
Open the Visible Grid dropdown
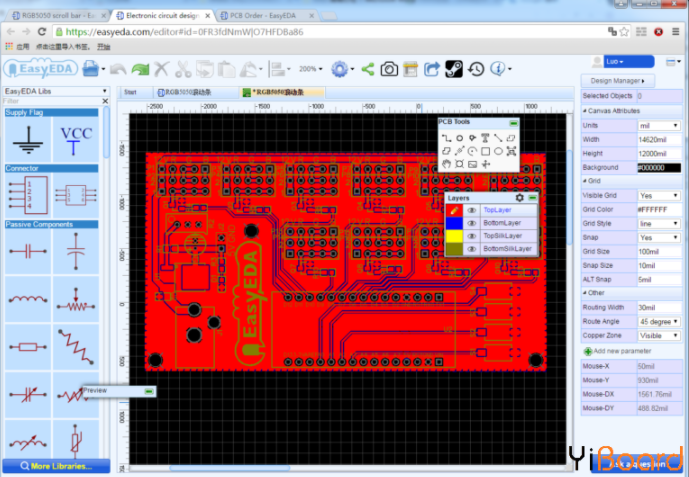pyautogui.click(x=659, y=195)
